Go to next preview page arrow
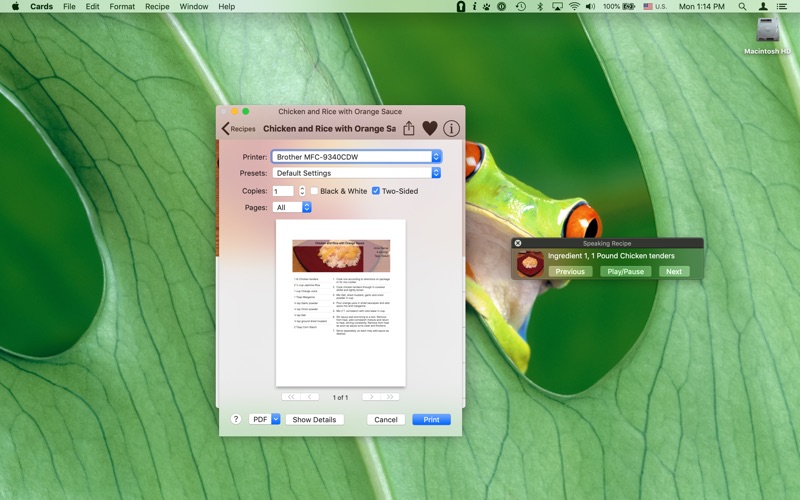Image resolution: width=800 pixels, height=500 pixels. (371, 396)
